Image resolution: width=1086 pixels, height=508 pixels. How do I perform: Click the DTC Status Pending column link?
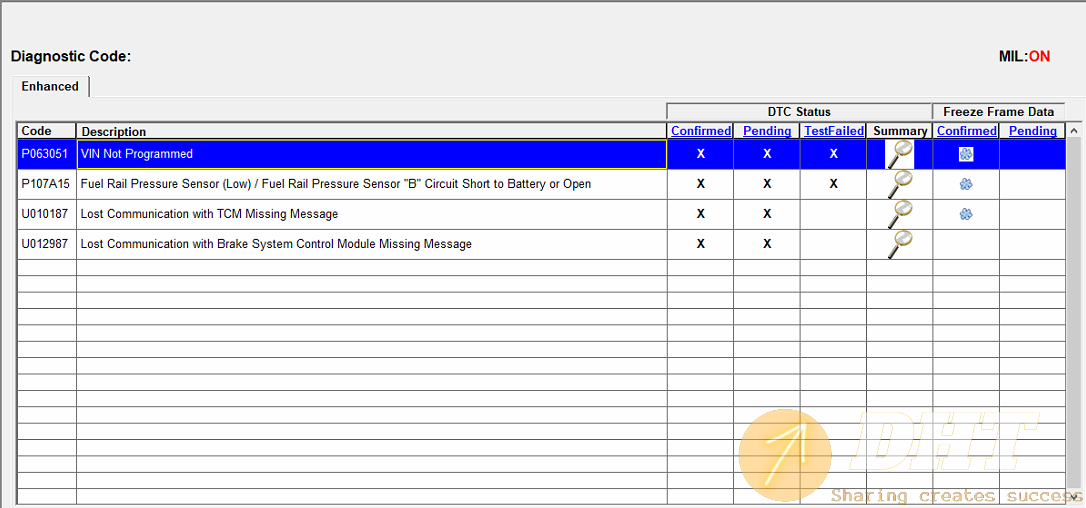(767, 131)
